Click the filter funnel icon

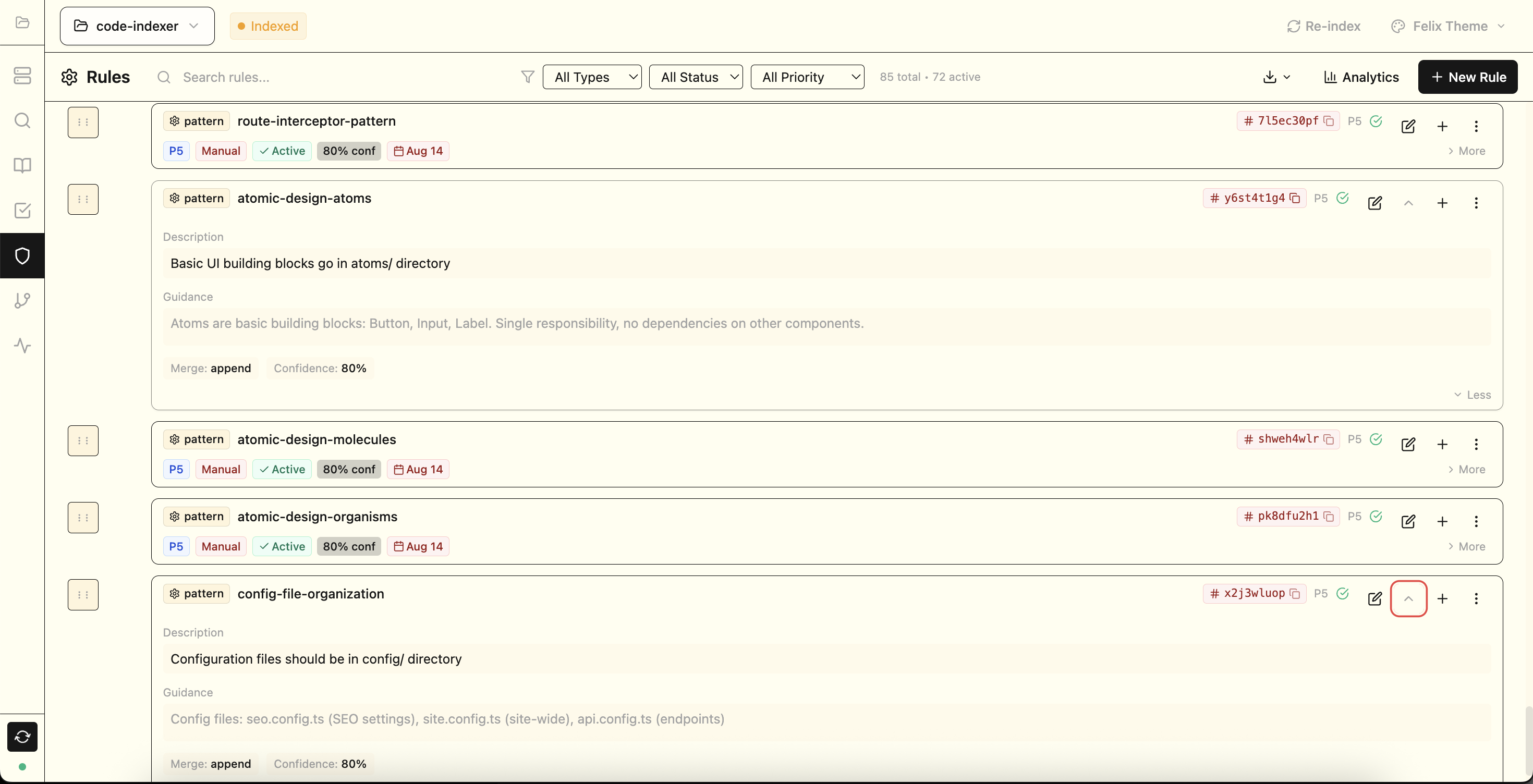coord(527,77)
